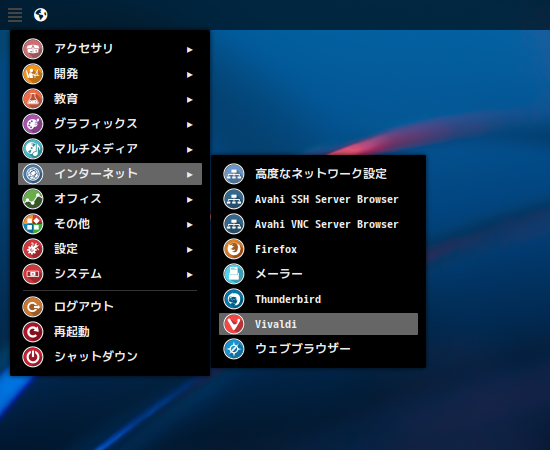Open the マルチメディア category label
Screen dimensions: 550x450
pyautogui.click(x=96, y=149)
